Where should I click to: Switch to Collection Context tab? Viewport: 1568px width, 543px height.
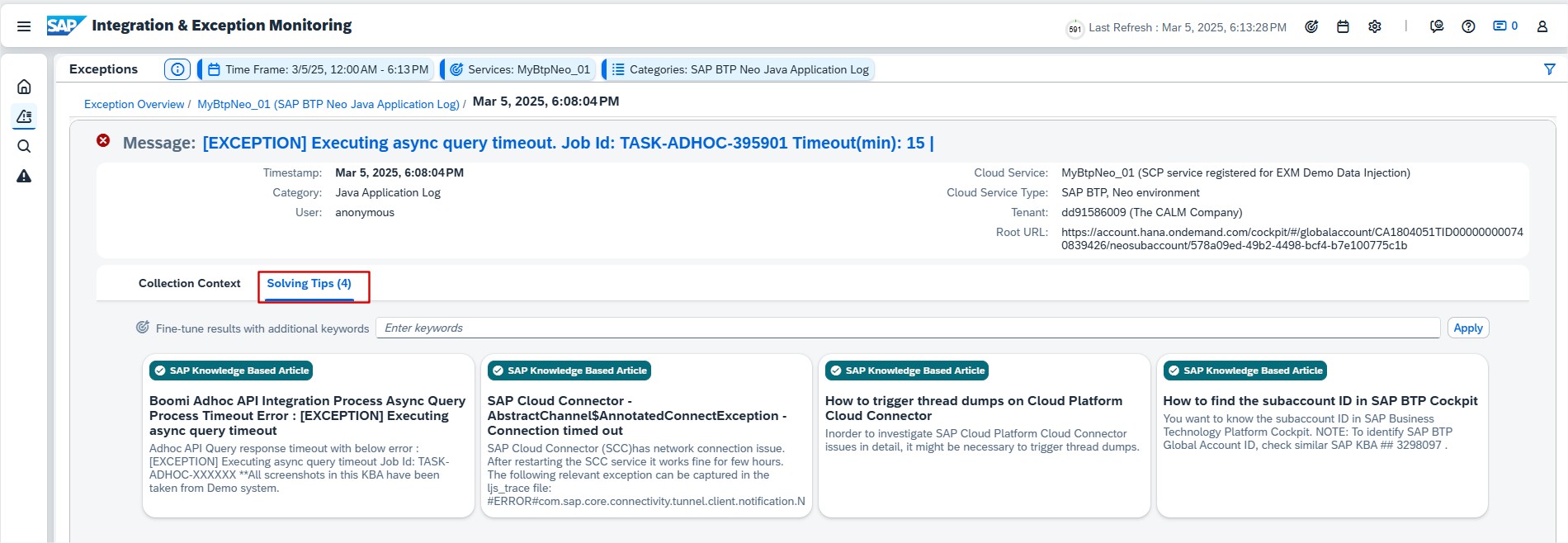[189, 283]
